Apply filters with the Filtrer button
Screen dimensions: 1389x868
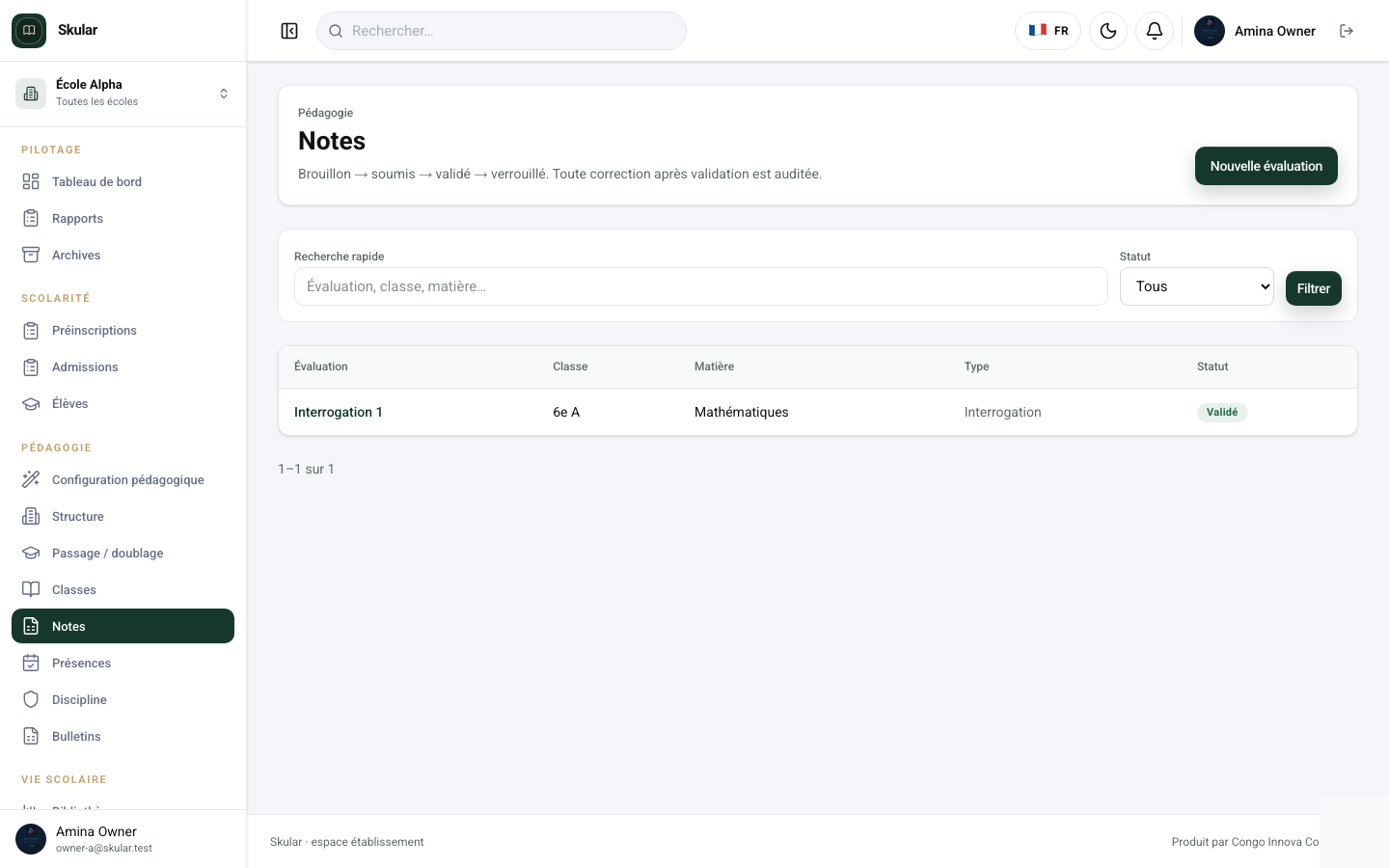tap(1313, 288)
